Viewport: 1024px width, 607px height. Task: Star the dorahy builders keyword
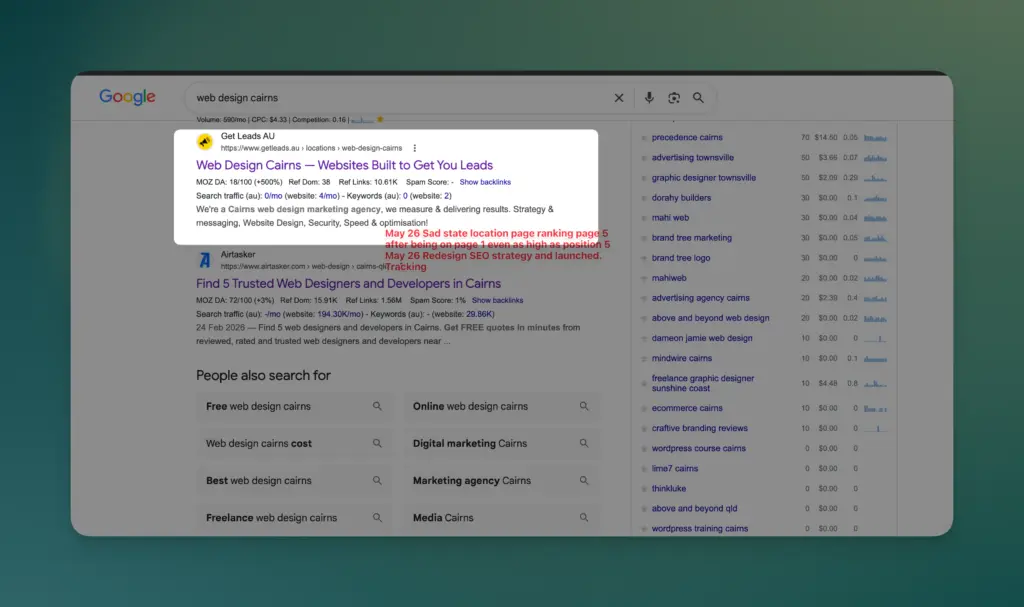tap(644, 198)
